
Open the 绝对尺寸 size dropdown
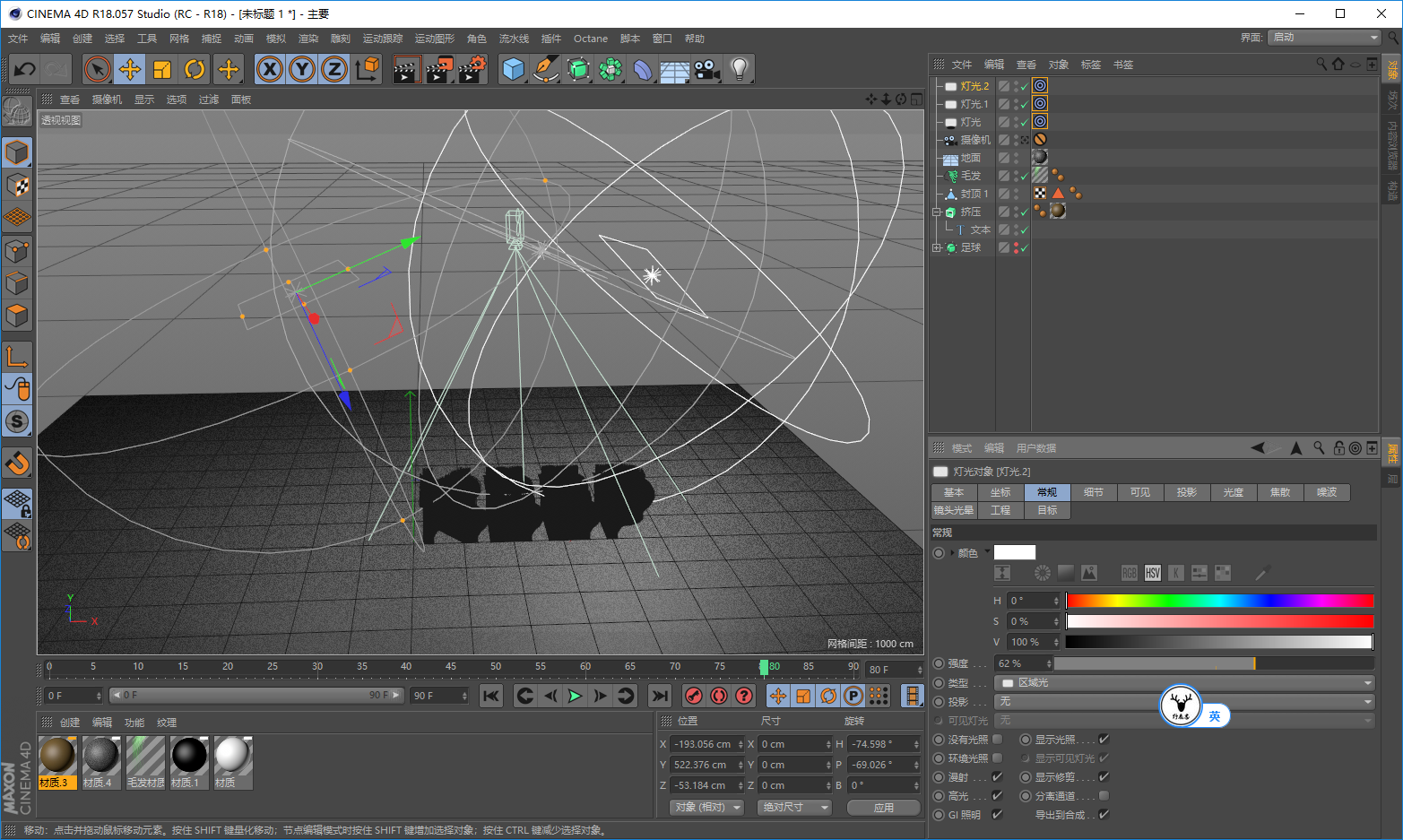(x=794, y=808)
